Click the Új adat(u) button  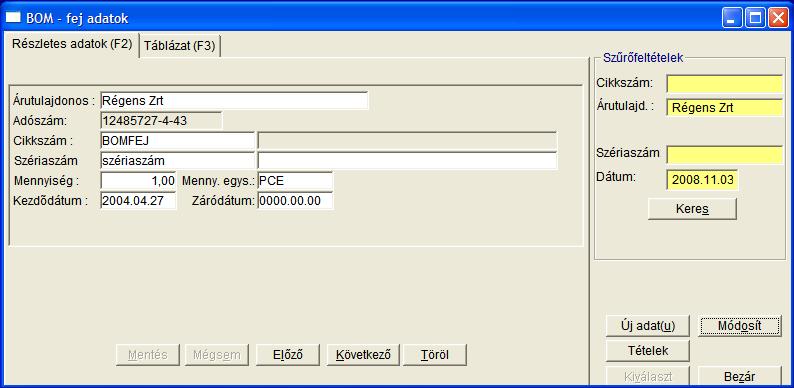tap(648, 325)
